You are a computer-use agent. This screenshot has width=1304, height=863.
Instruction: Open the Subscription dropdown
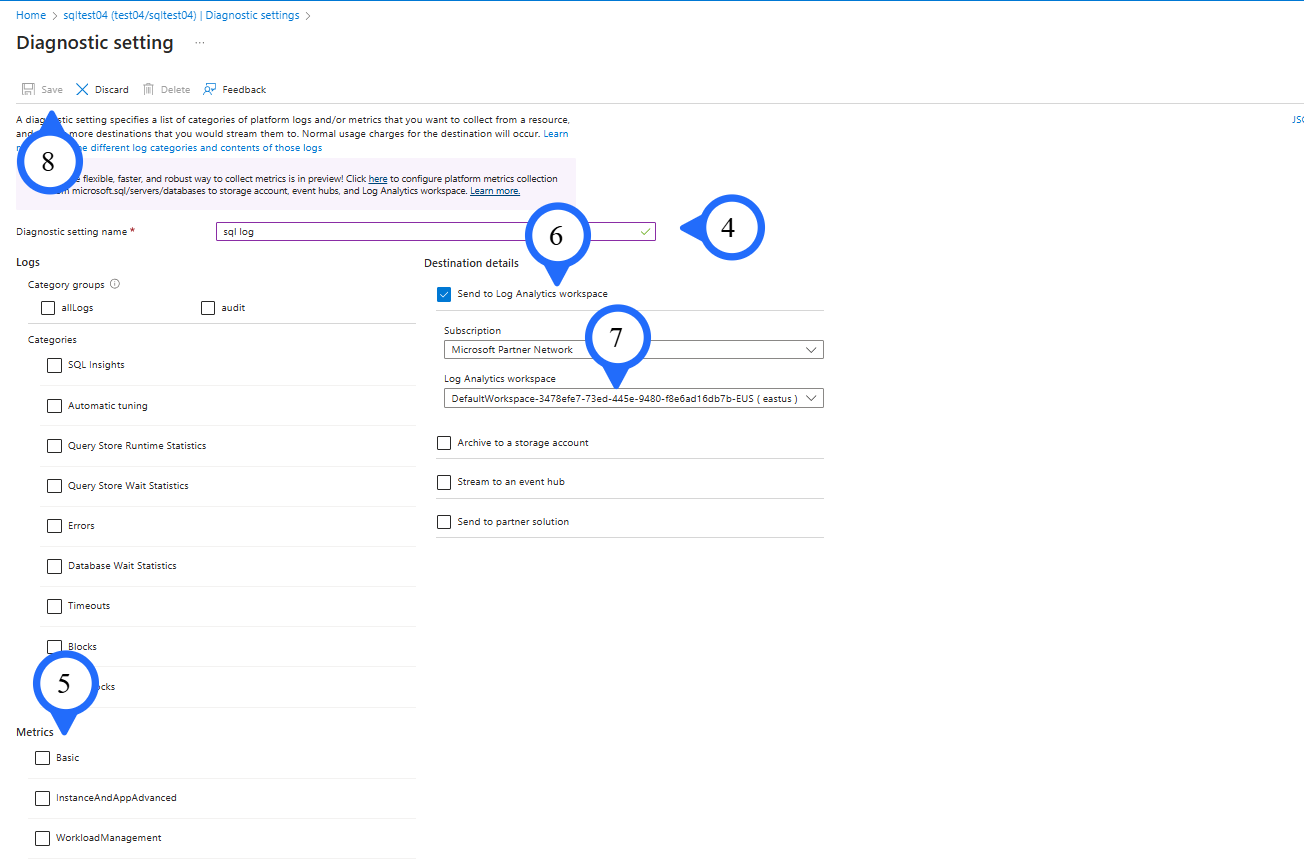pos(633,350)
